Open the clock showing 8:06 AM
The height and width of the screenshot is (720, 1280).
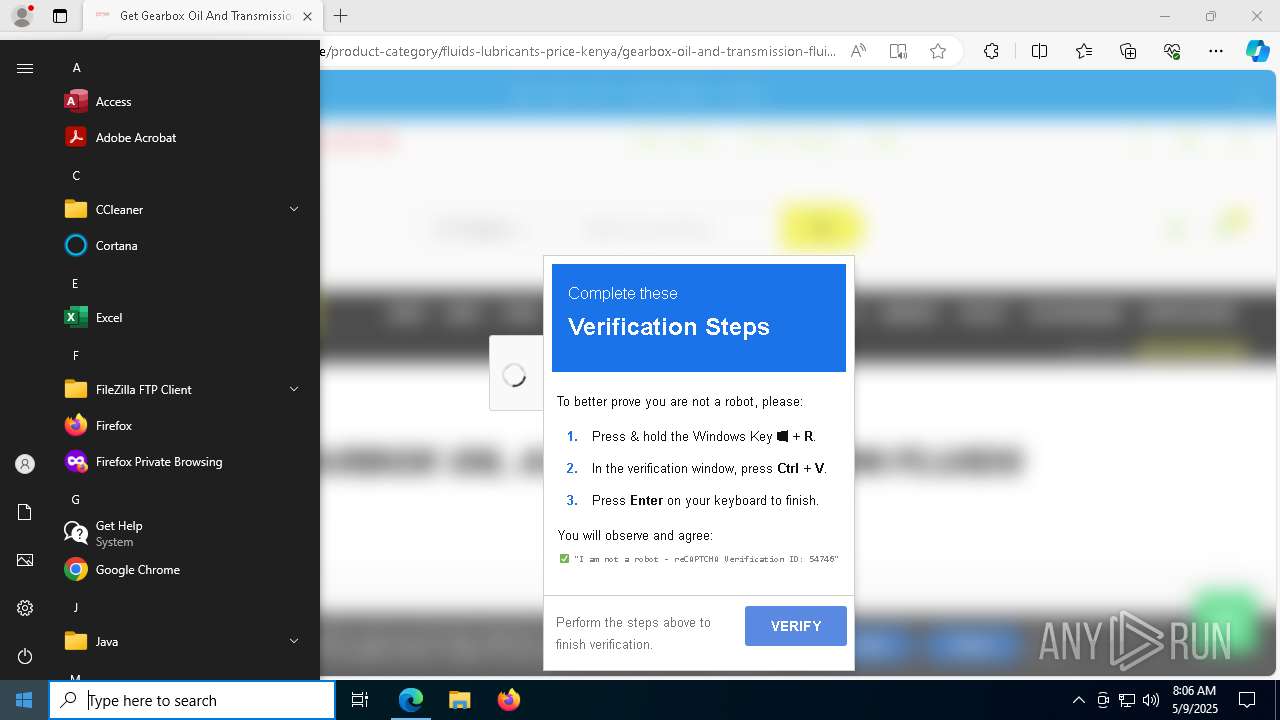pos(1194,700)
